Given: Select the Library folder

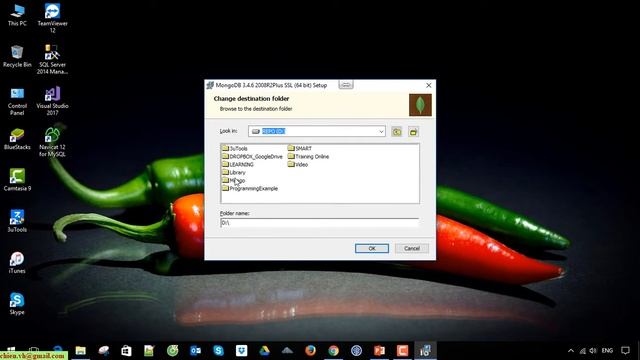Looking at the screenshot, I should pyautogui.click(x=234, y=172).
